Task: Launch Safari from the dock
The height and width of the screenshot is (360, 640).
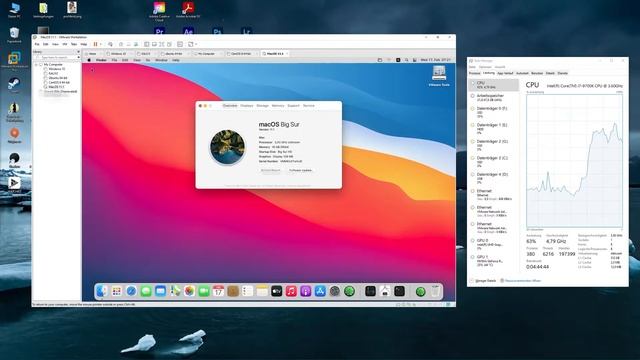Action: [131, 291]
